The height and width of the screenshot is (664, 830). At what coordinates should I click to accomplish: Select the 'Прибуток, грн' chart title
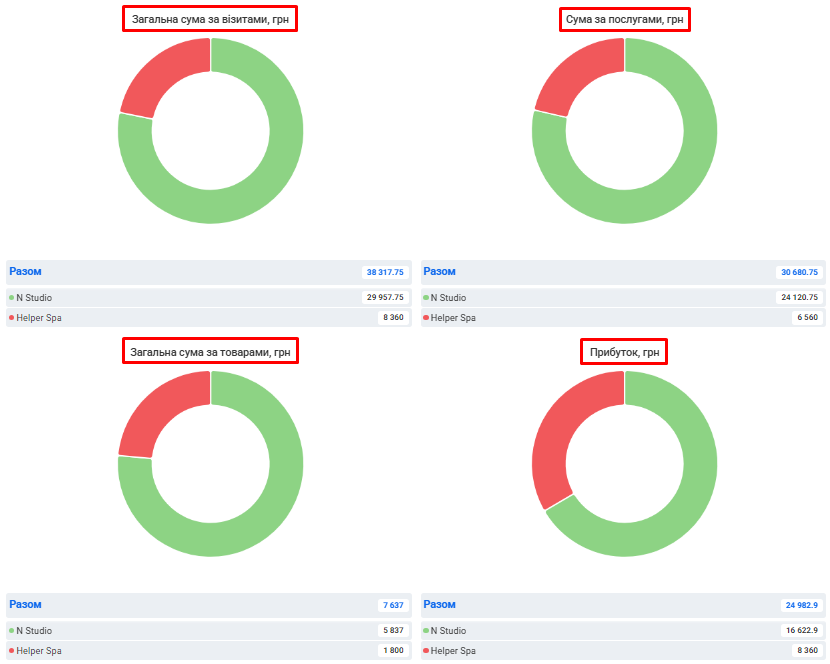(x=625, y=352)
